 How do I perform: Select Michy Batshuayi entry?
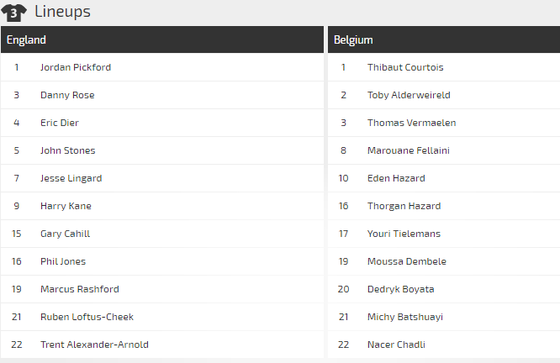[x=405, y=317]
